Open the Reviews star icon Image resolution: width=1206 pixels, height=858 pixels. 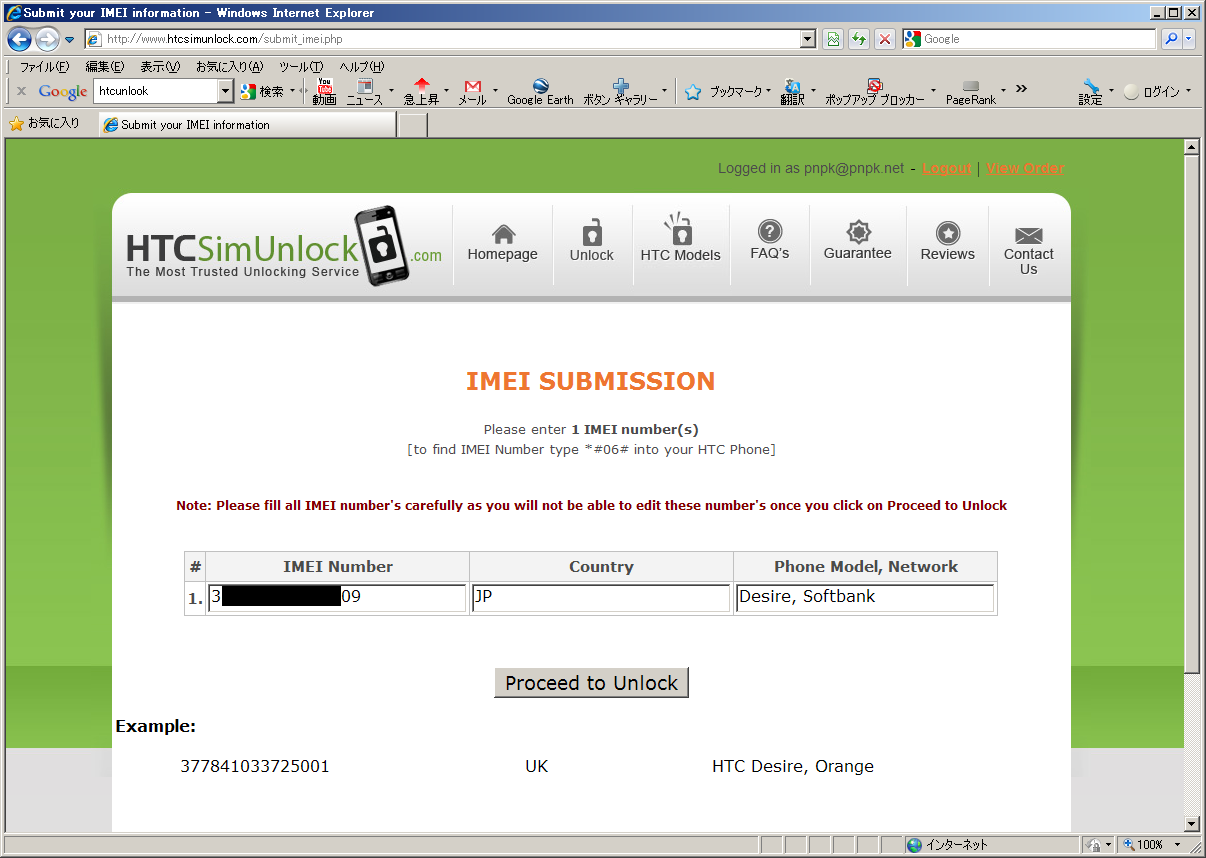pyautogui.click(x=948, y=233)
